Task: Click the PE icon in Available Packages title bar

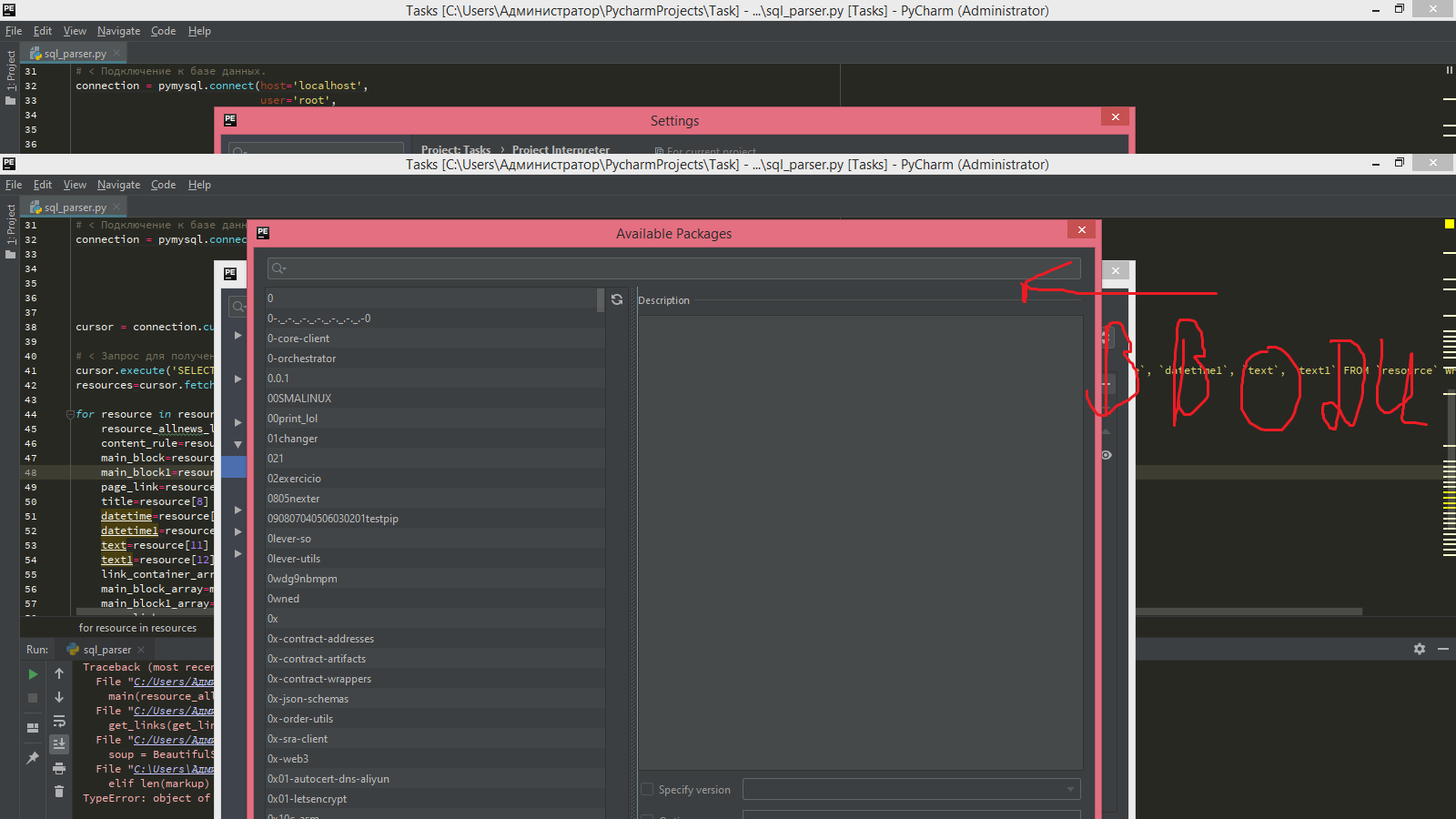Action: [263, 233]
